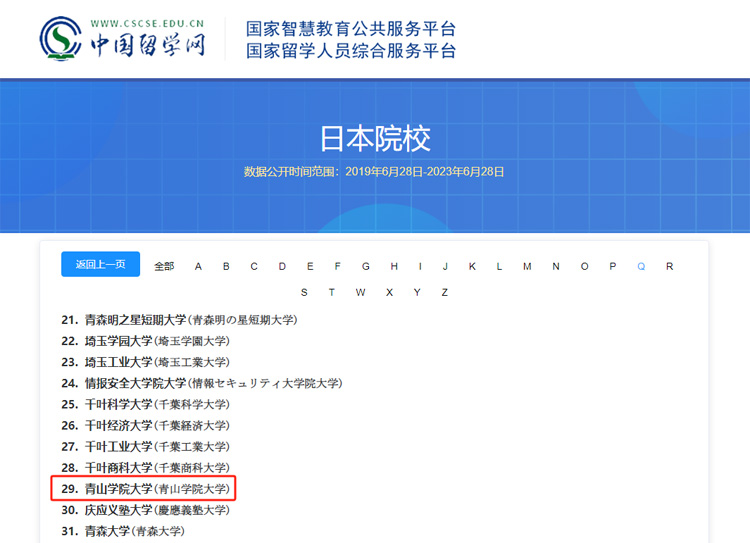Select the highlighted letter Q tab
This screenshot has height=543, width=750.
click(641, 266)
